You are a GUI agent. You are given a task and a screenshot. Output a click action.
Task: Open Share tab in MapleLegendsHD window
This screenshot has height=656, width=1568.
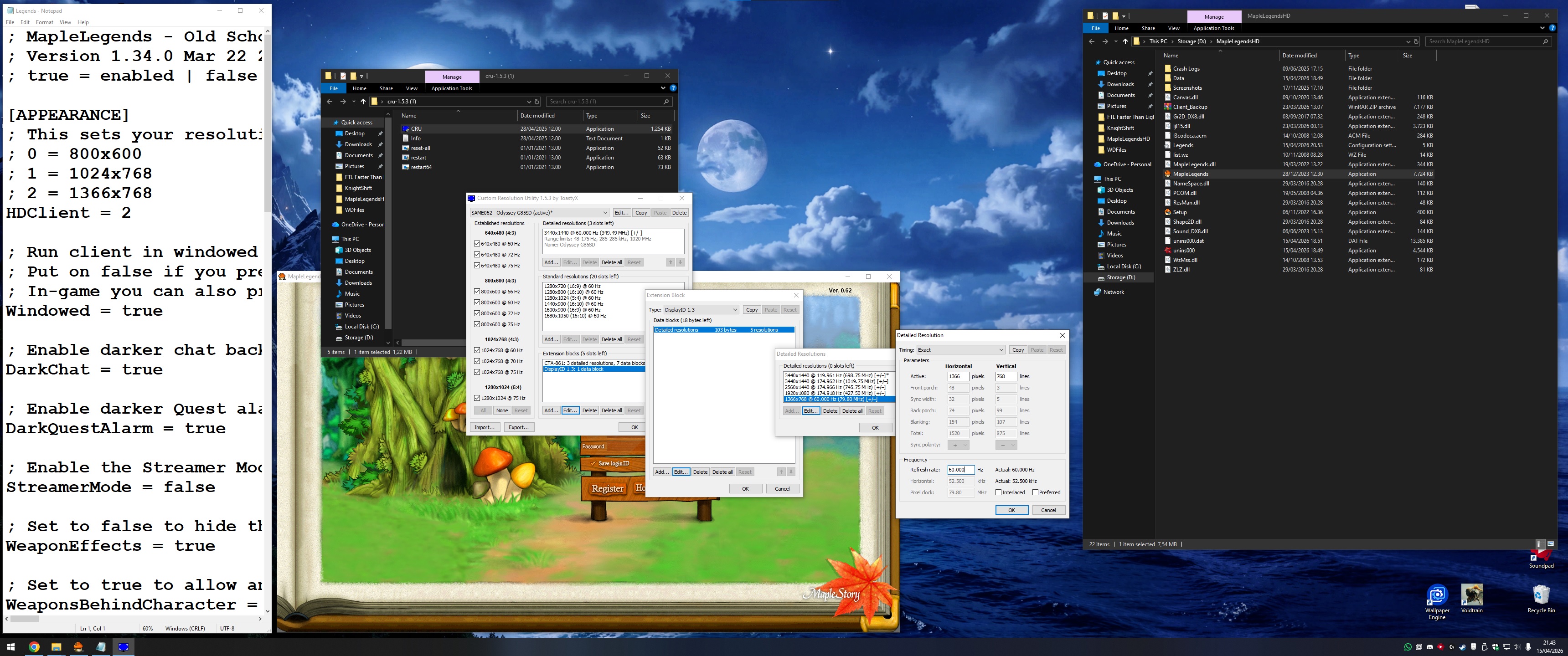pos(1148,28)
